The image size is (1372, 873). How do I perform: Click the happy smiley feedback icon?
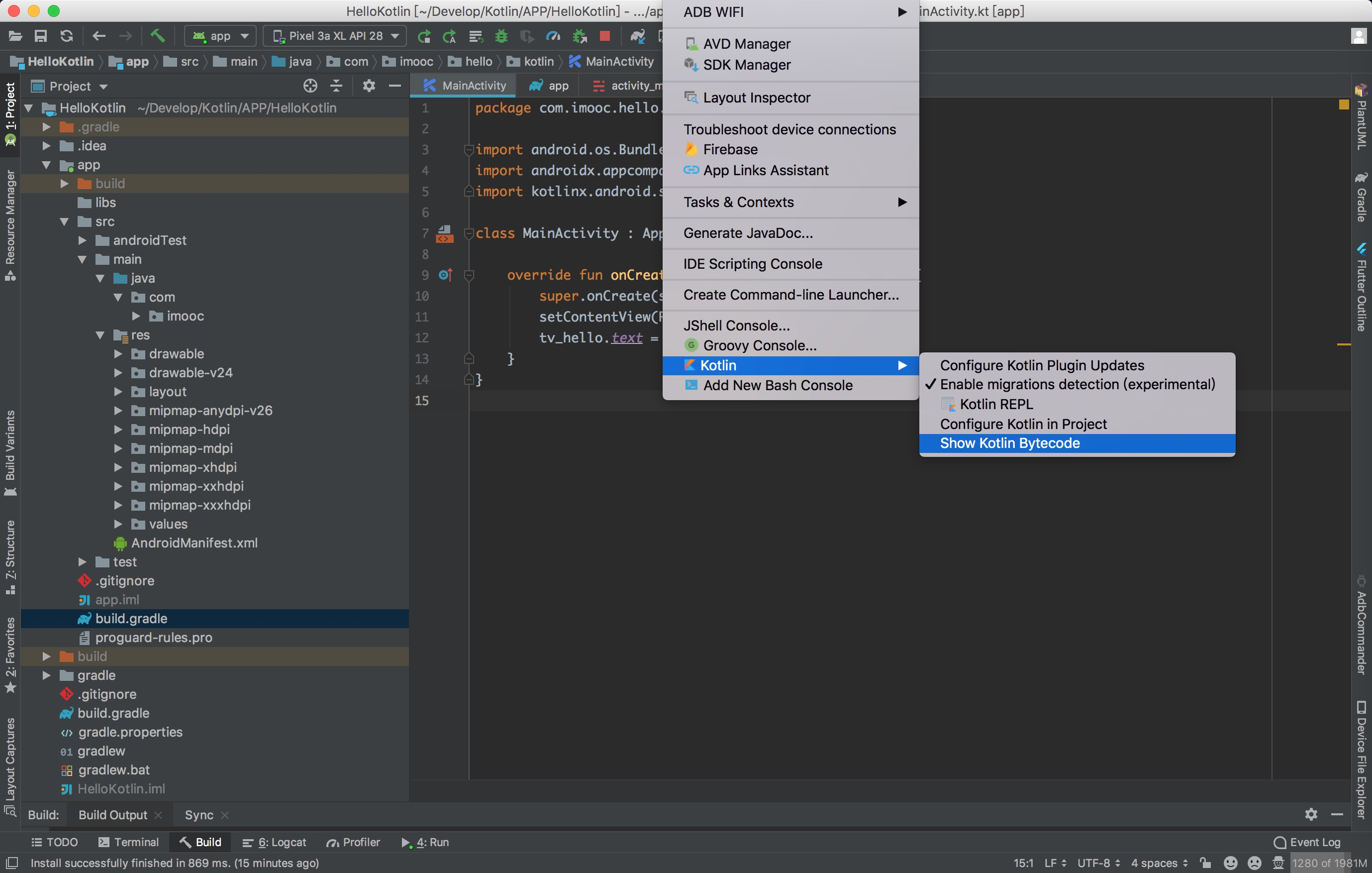point(1231,863)
